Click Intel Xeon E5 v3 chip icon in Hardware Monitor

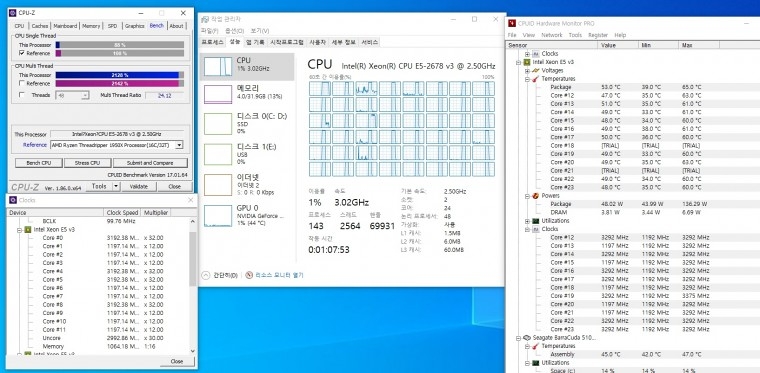pyautogui.click(x=527, y=62)
